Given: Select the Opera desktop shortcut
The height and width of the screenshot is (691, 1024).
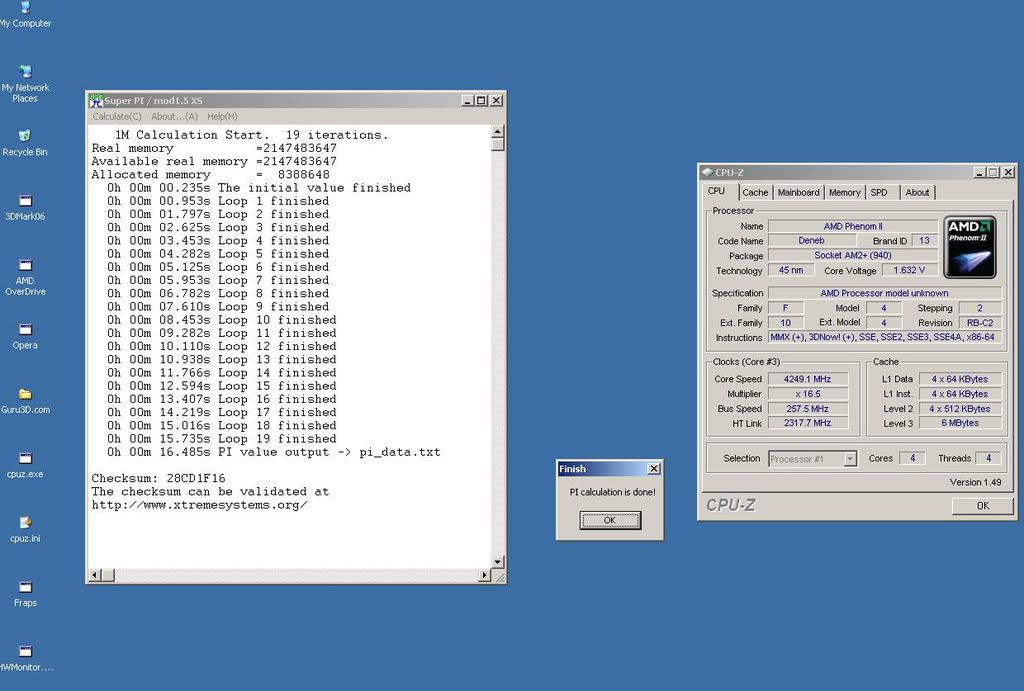Looking at the screenshot, I should click(25, 336).
